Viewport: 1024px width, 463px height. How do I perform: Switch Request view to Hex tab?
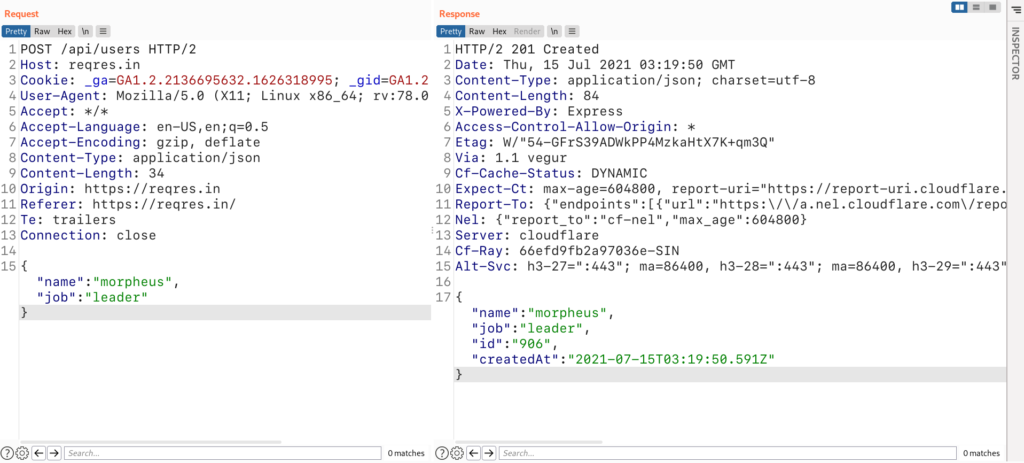(65, 31)
